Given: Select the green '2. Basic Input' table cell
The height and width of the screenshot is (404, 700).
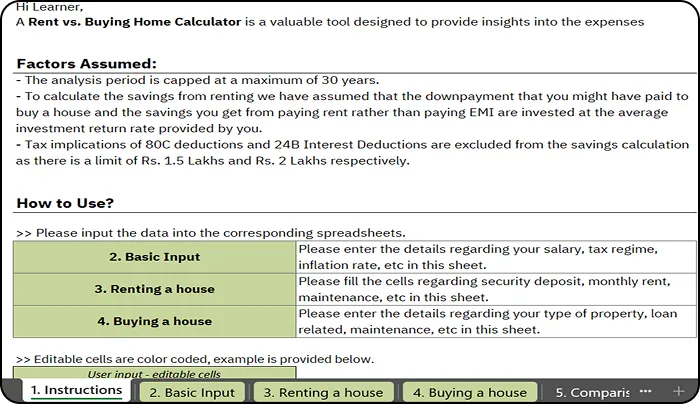Looking at the screenshot, I should point(154,257).
